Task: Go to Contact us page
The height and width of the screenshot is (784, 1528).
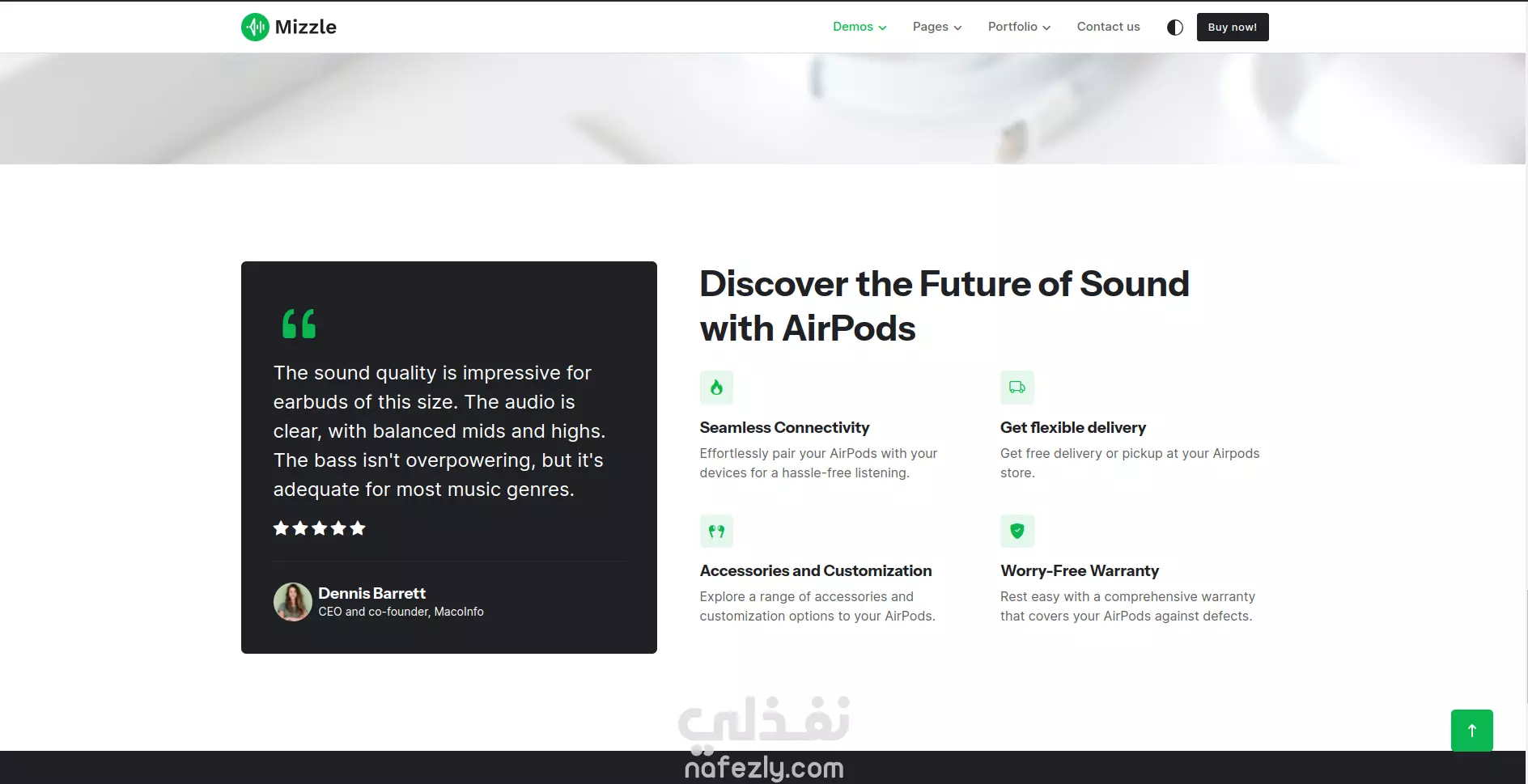Action: click(x=1108, y=27)
